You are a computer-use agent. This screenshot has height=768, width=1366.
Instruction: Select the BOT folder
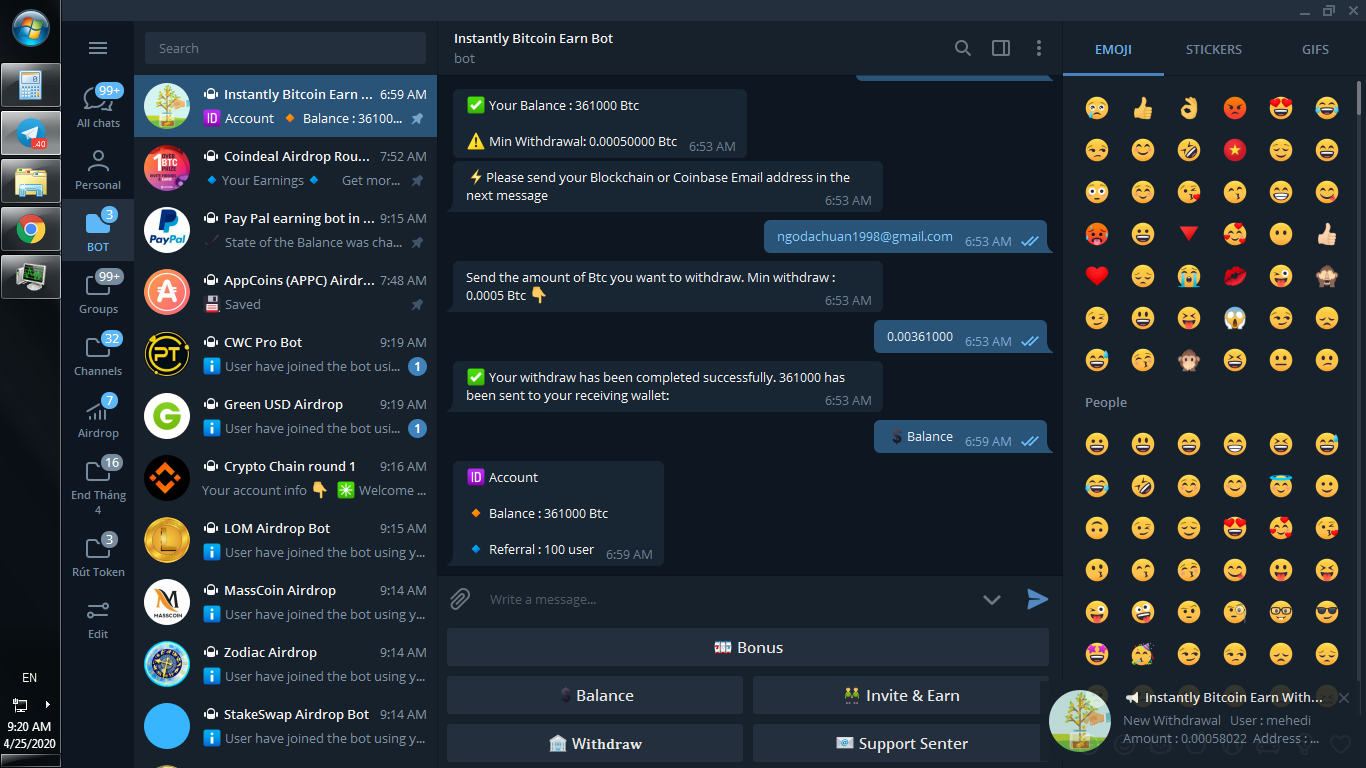coord(98,231)
